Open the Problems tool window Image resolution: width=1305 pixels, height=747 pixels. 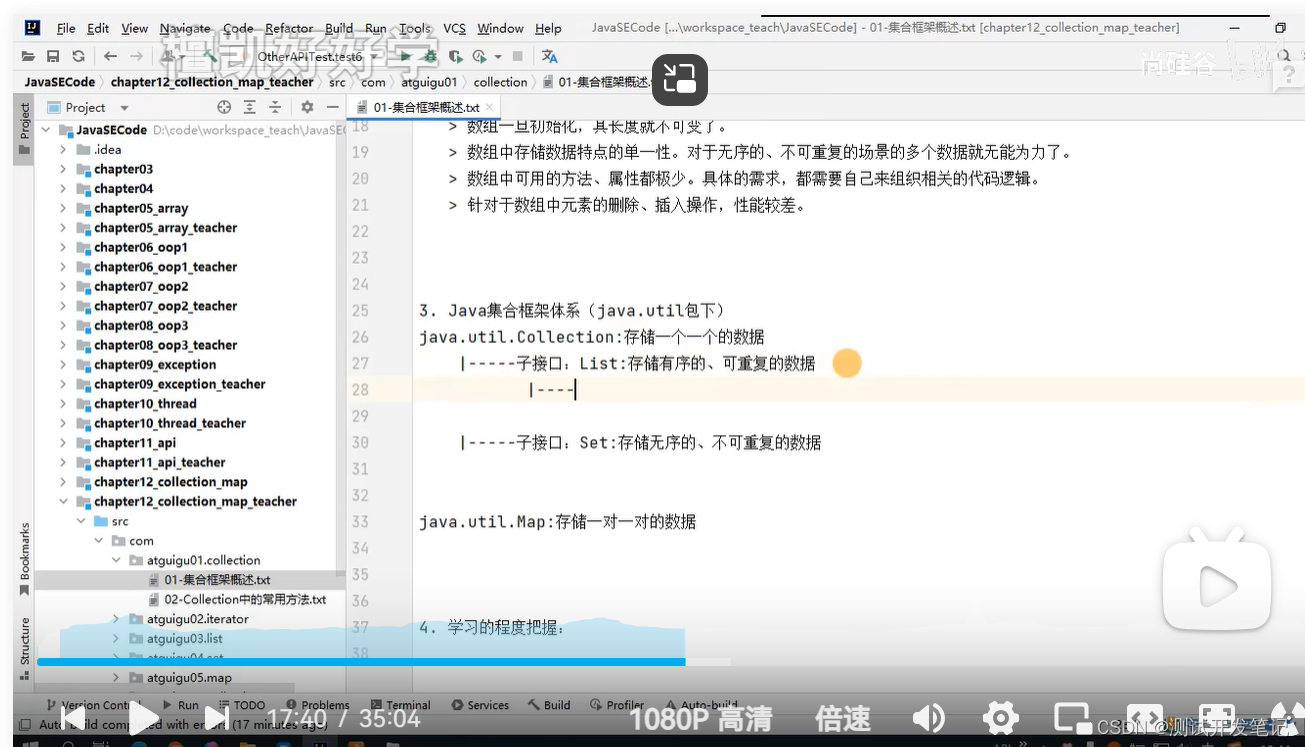coord(317,705)
